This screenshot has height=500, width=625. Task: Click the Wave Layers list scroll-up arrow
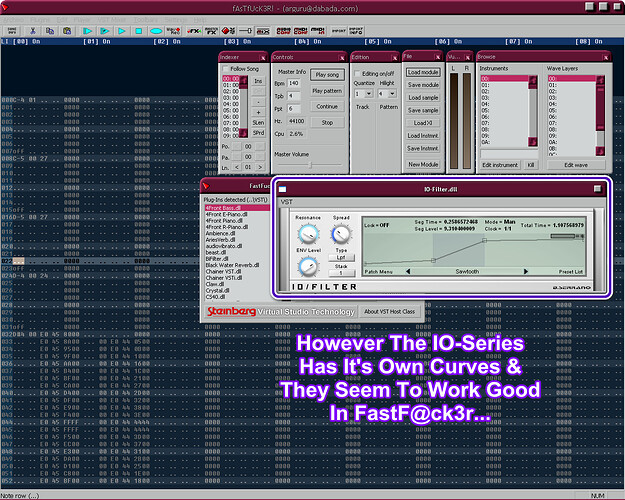click(x=600, y=80)
